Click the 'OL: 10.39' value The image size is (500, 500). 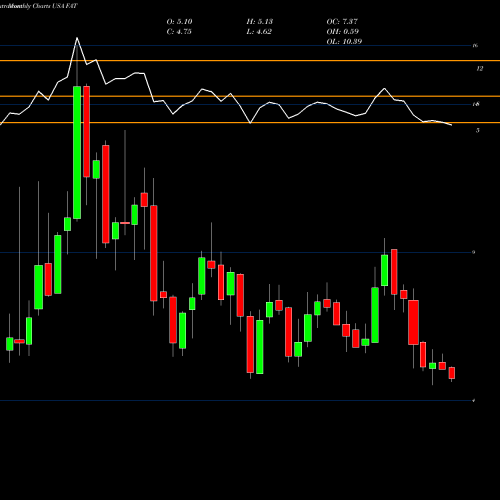(344, 42)
